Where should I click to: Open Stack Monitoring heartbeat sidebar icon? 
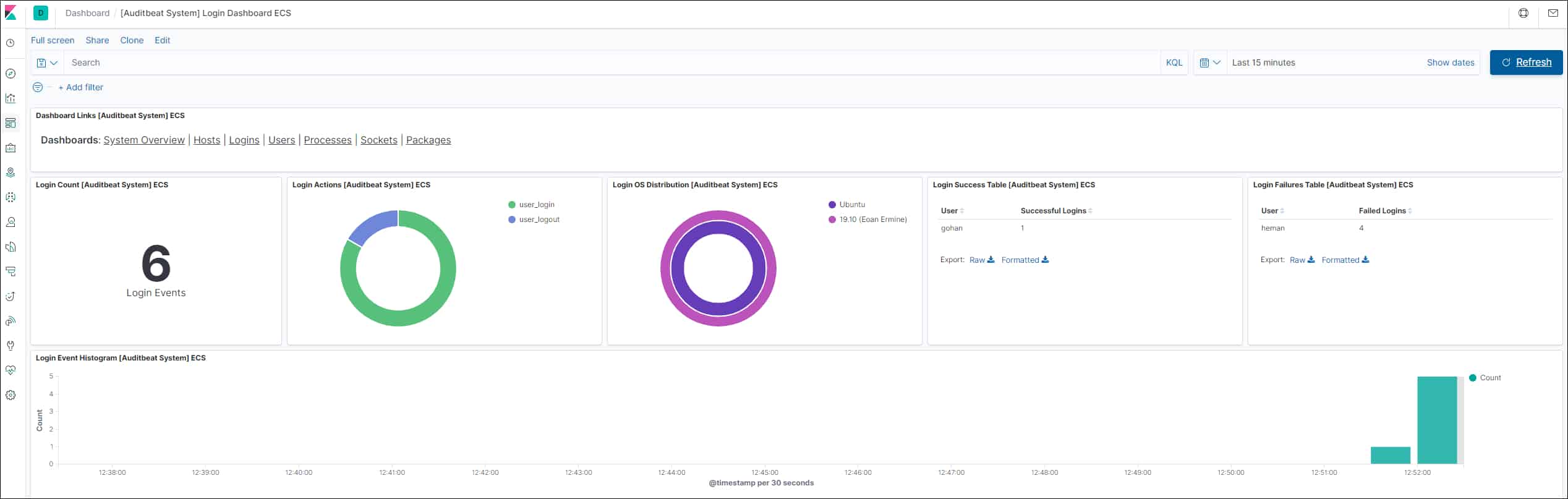coord(11,370)
